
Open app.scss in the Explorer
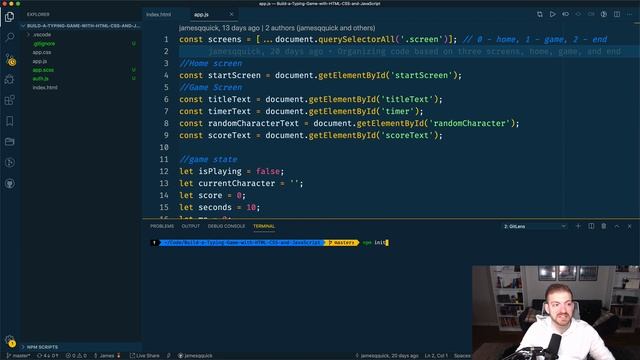[43, 70]
